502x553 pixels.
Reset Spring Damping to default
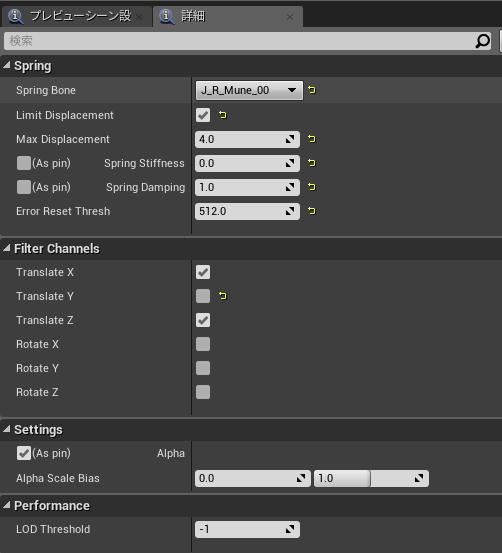(312, 187)
